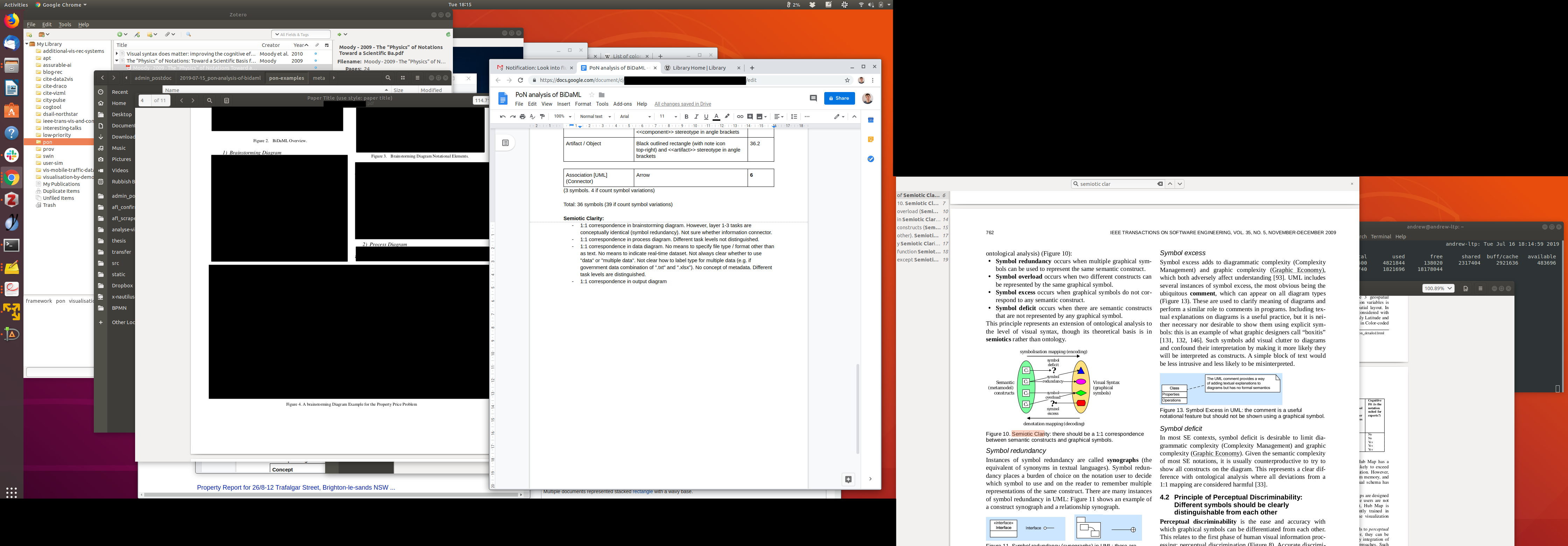This screenshot has width=1568, height=546.
Task: Click the print icon in Google Docs
Action: click(522, 117)
